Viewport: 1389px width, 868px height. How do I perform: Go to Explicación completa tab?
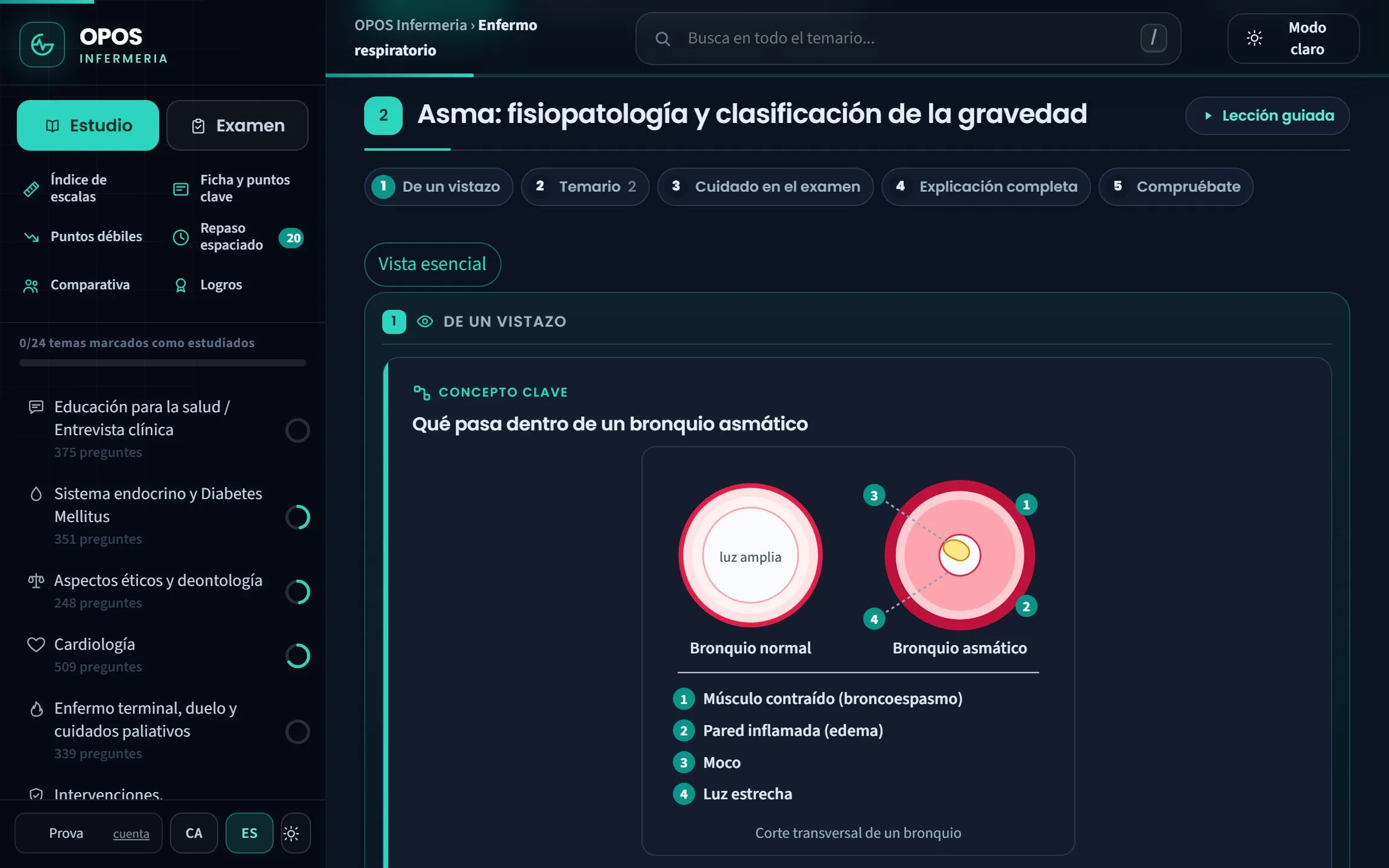click(x=986, y=187)
